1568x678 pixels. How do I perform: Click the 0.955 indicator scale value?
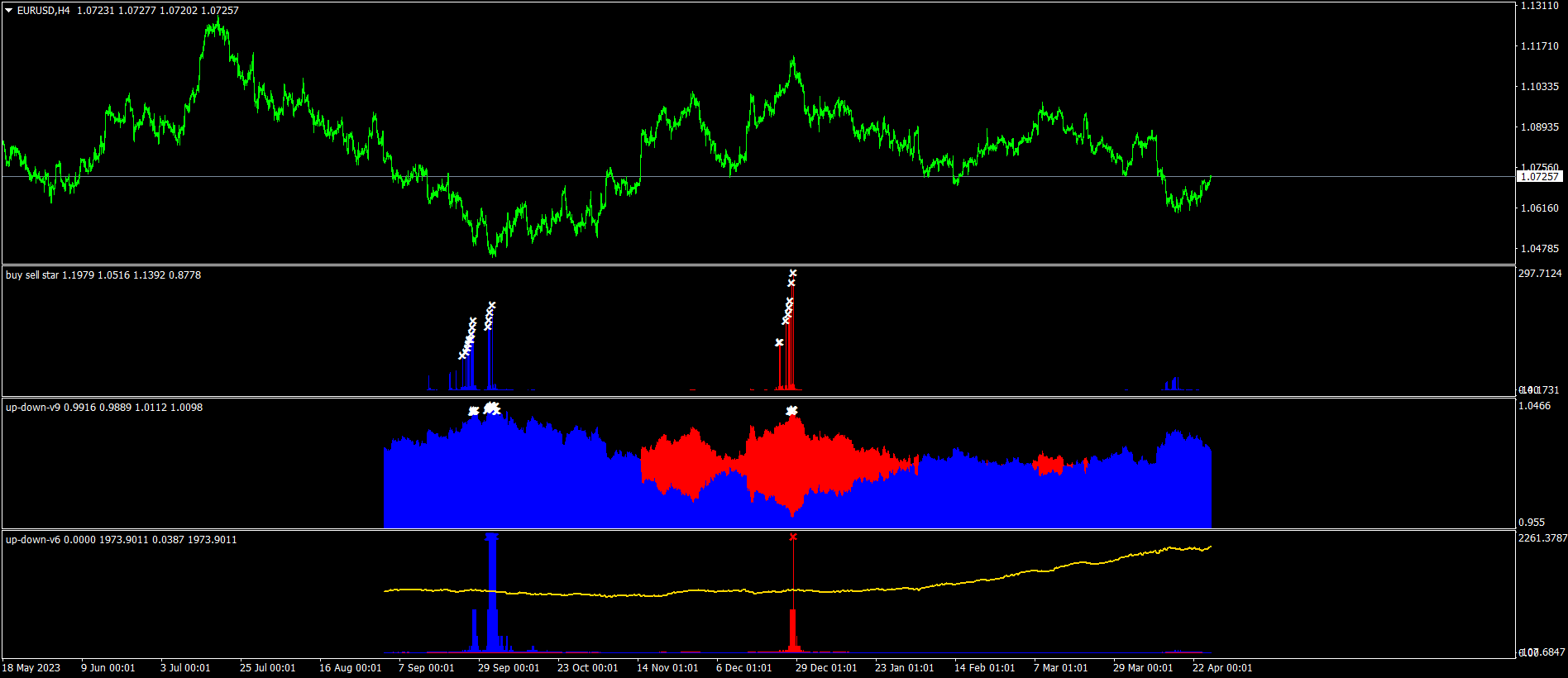click(1532, 523)
